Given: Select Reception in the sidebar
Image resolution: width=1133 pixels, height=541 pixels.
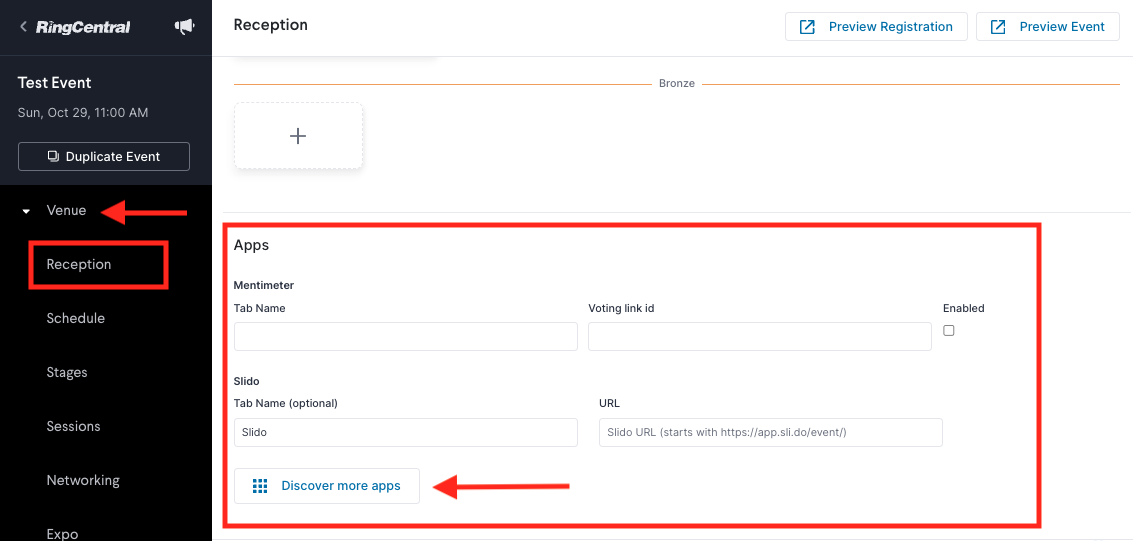Looking at the screenshot, I should coord(79,264).
